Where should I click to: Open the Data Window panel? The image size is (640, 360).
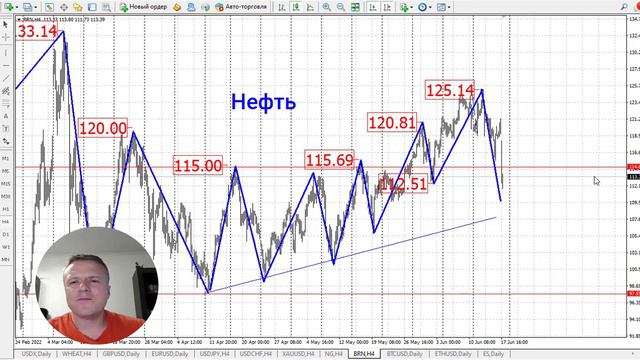64,7
